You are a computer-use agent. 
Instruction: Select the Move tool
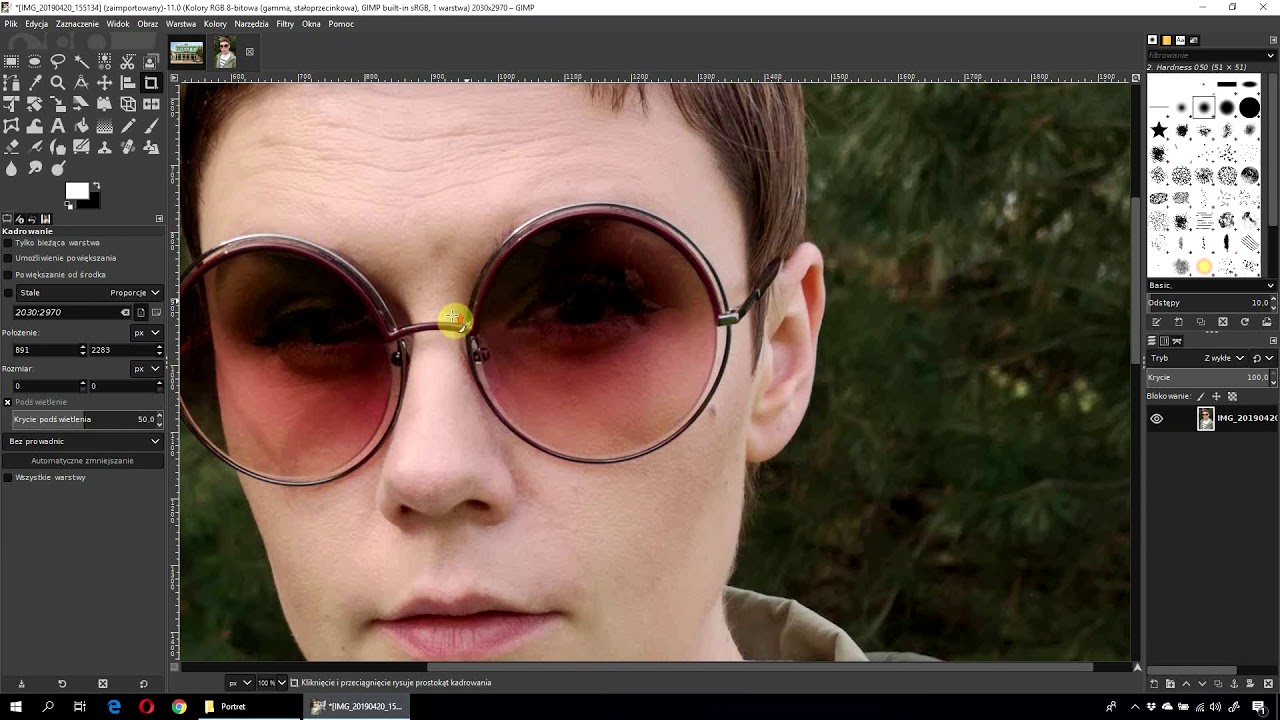pos(104,83)
